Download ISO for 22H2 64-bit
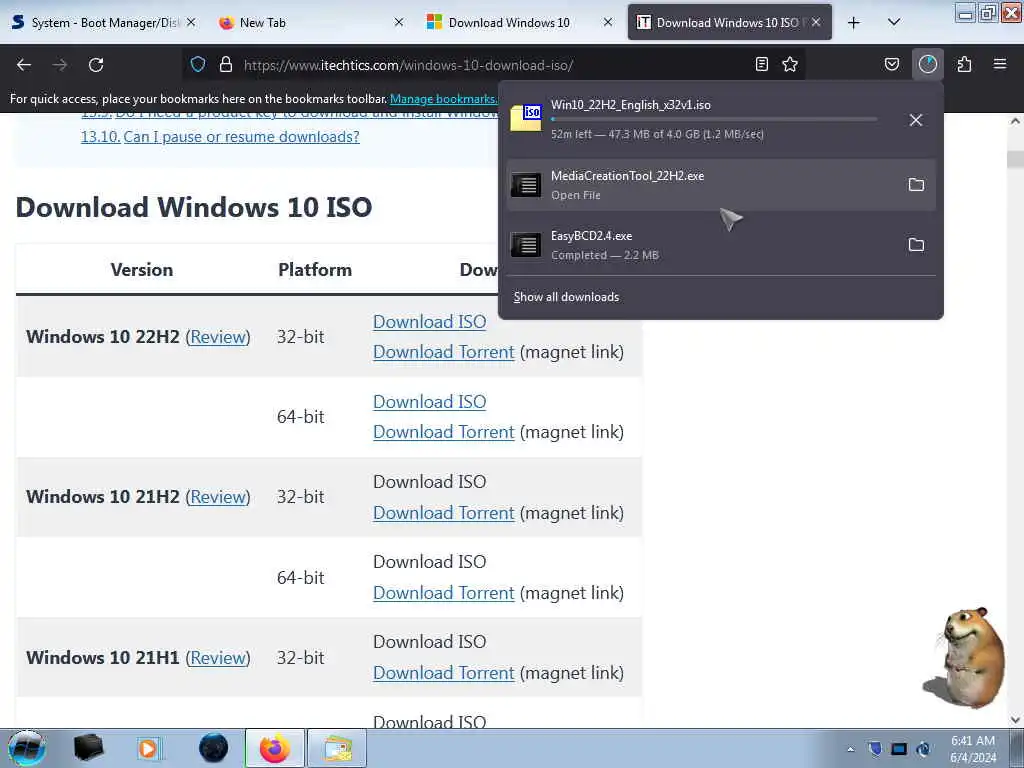Image resolution: width=1024 pixels, height=768 pixels. pyautogui.click(x=430, y=402)
